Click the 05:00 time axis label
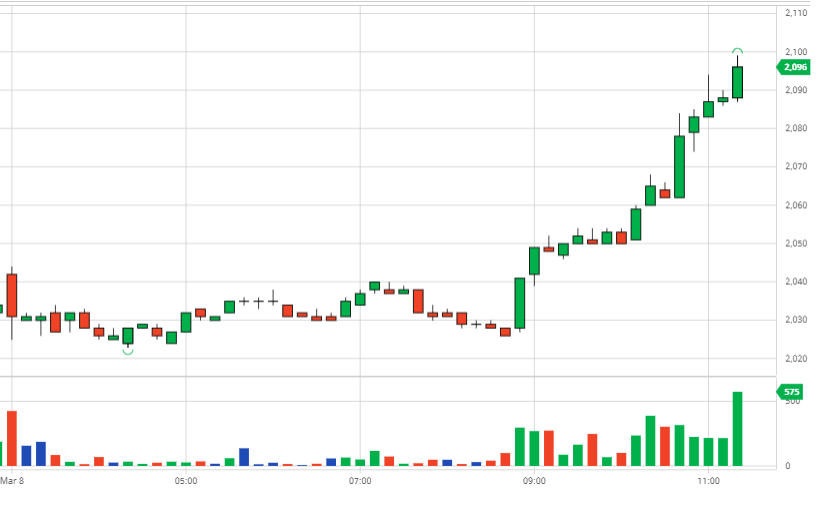831x518 pixels. pos(186,481)
